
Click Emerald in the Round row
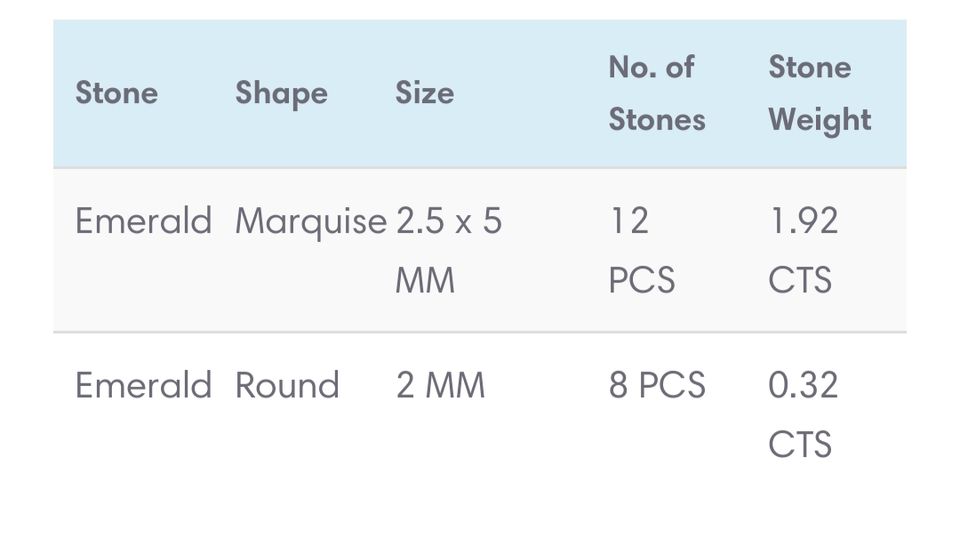pos(143,385)
